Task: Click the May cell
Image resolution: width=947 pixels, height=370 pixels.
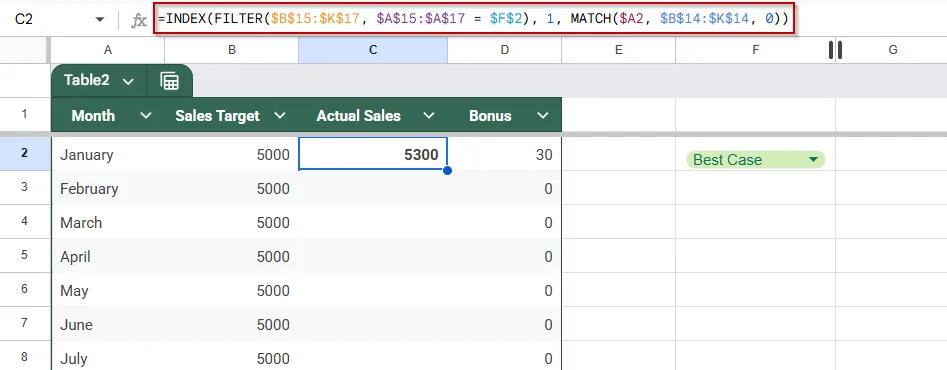Action: point(108,290)
